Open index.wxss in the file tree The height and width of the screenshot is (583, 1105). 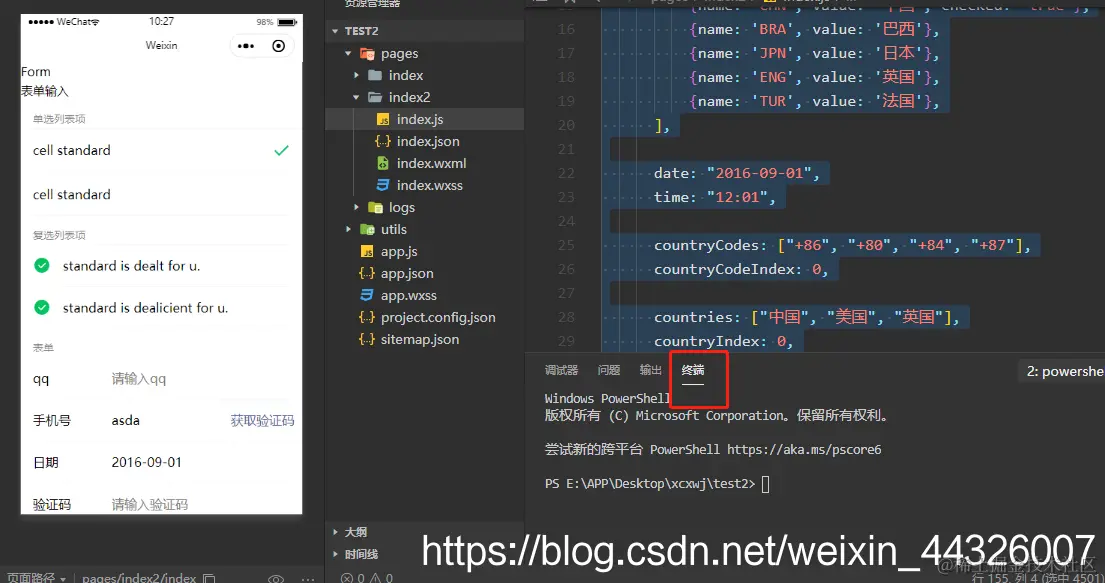click(x=429, y=185)
